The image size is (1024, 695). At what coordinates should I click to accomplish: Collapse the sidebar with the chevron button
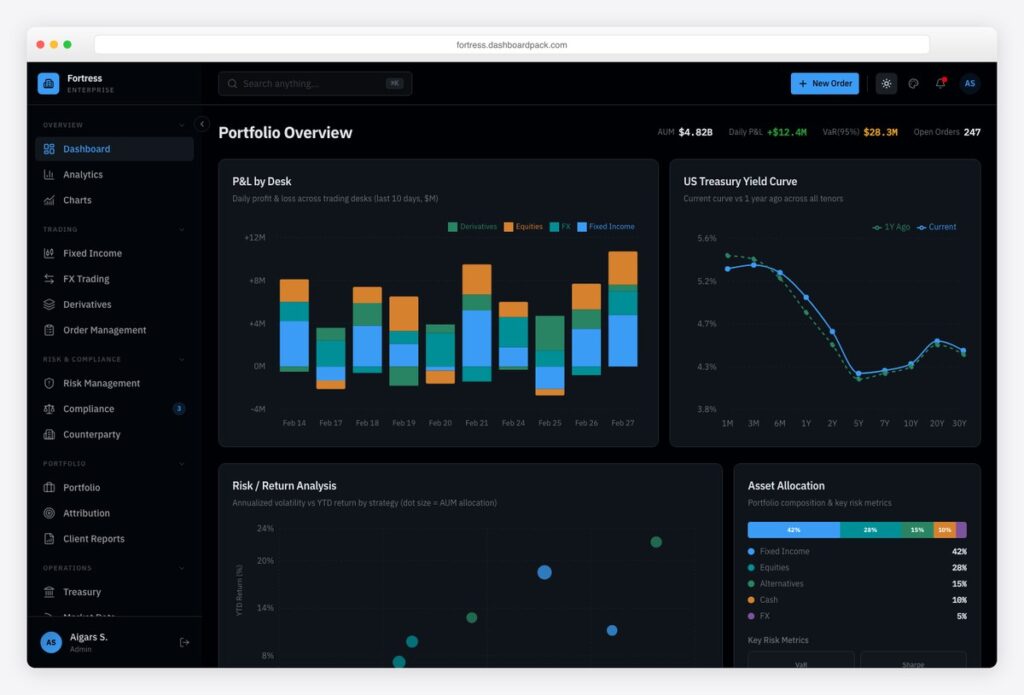pos(202,123)
